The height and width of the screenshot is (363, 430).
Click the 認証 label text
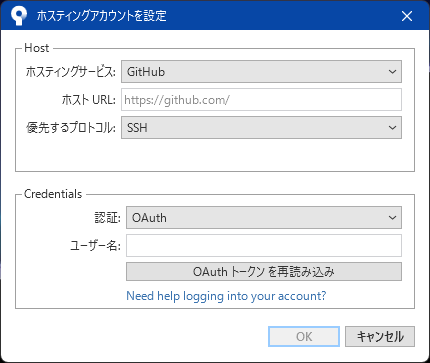(107, 218)
